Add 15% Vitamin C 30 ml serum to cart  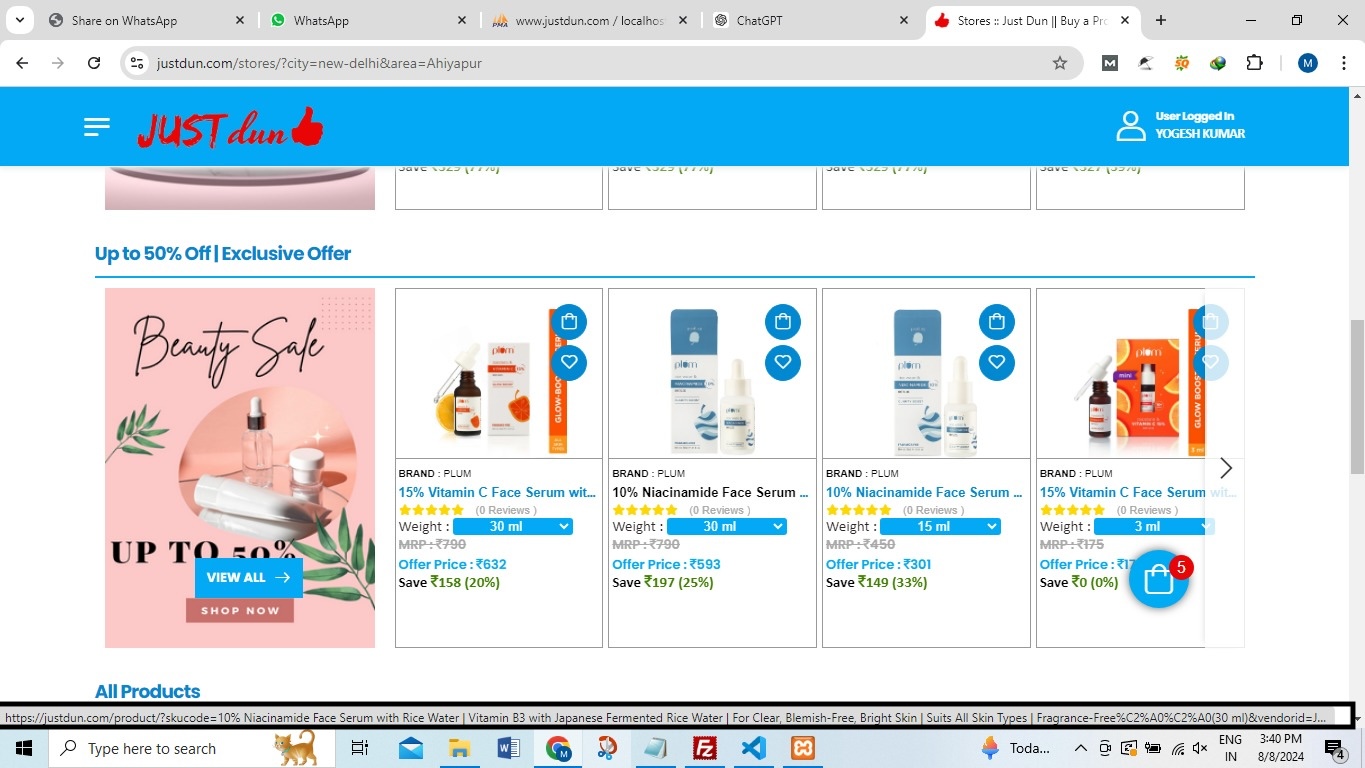pos(569,322)
